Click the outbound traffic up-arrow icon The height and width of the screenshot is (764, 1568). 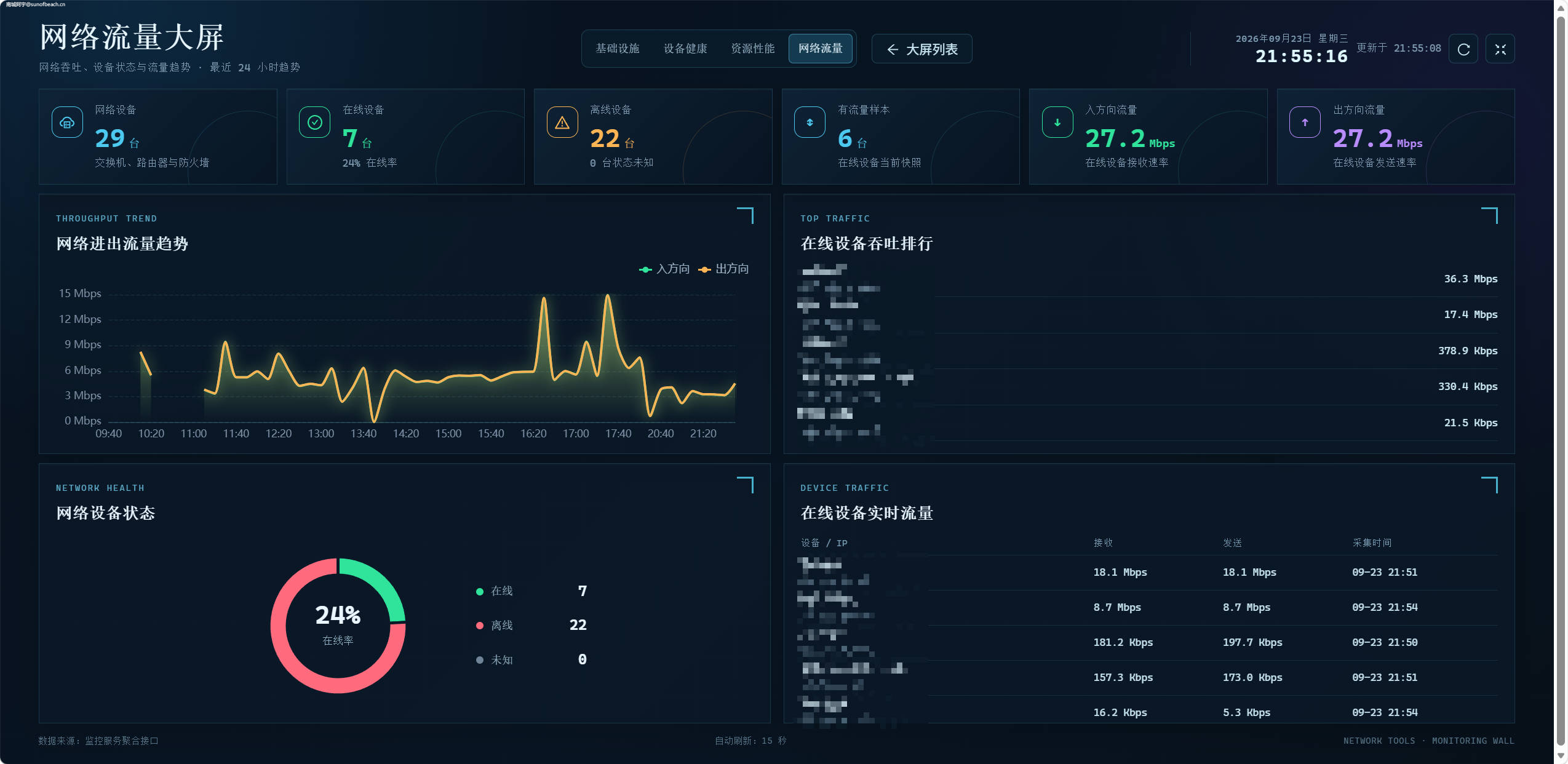(x=1305, y=122)
